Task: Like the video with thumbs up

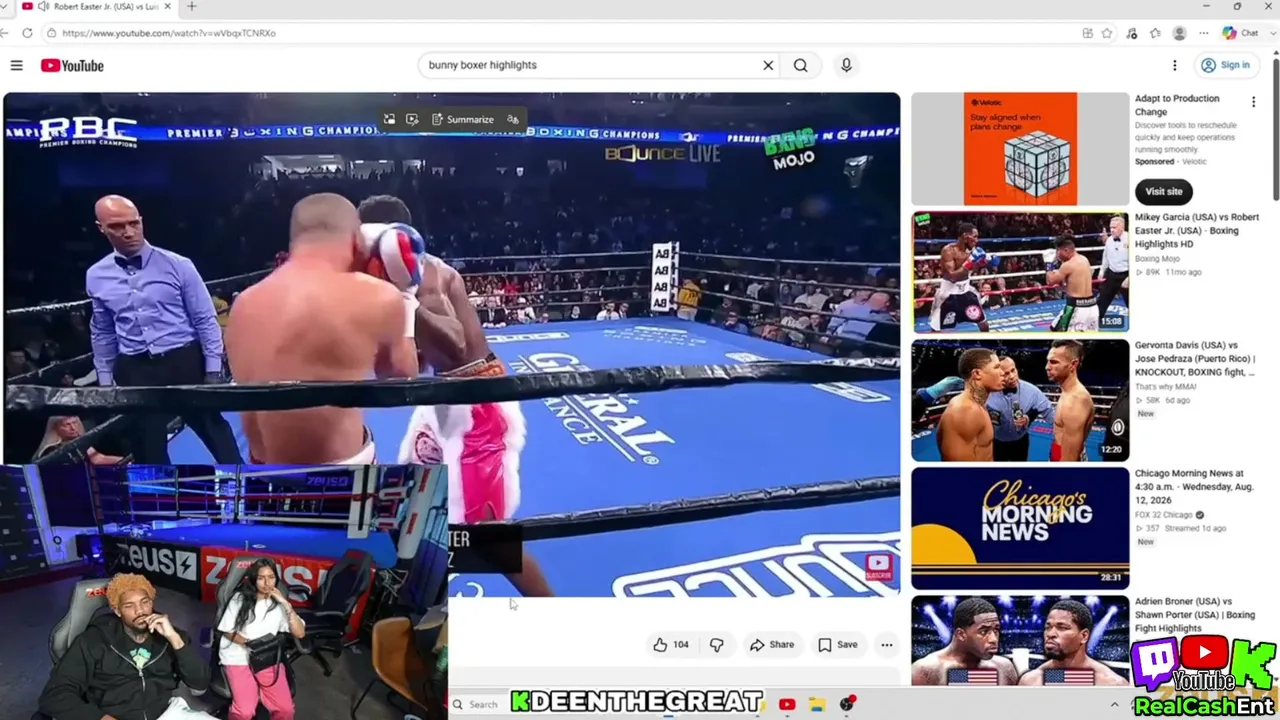Action: click(671, 645)
